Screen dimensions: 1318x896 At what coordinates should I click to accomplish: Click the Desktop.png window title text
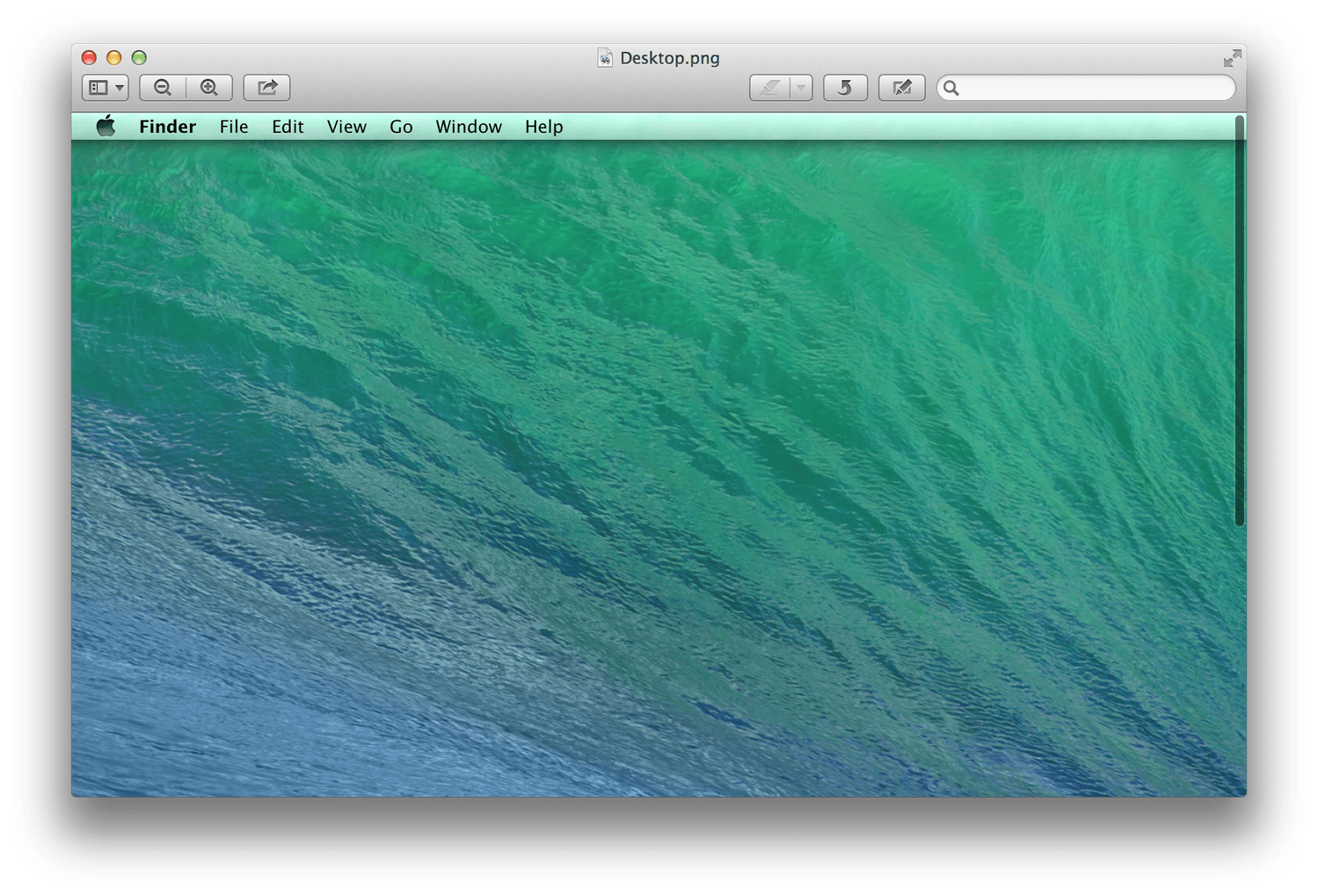(670, 58)
